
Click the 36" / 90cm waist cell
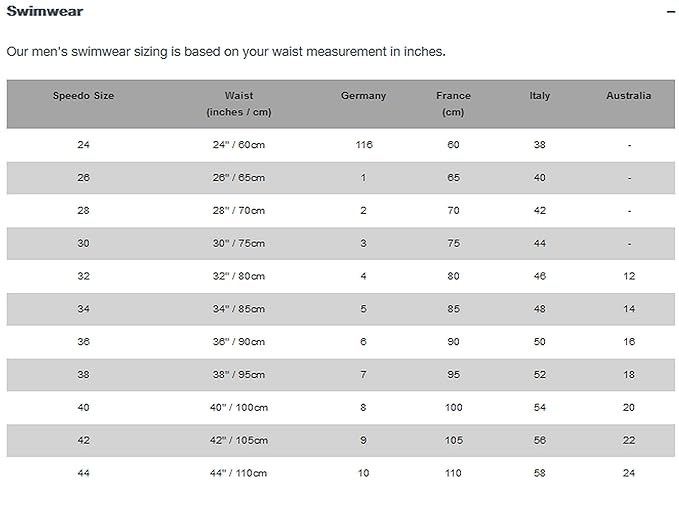pyautogui.click(x=239, y=342)
